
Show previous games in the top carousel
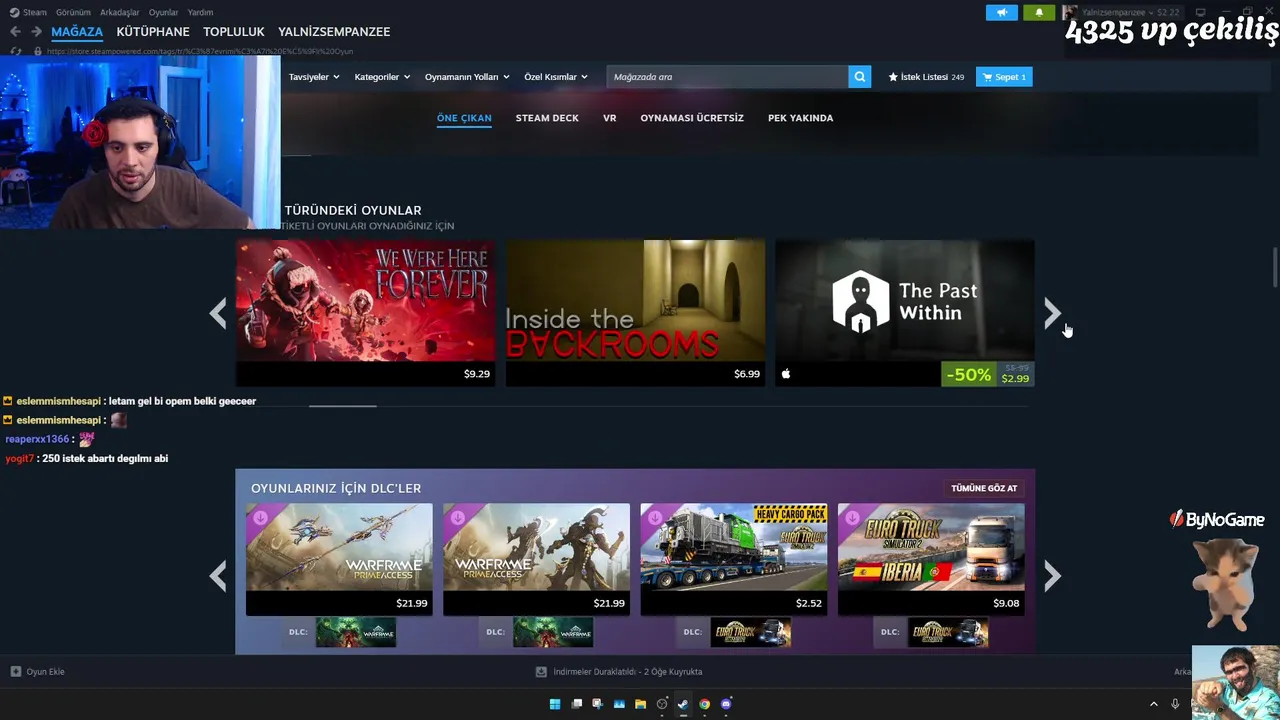click(x=218, y=314)
